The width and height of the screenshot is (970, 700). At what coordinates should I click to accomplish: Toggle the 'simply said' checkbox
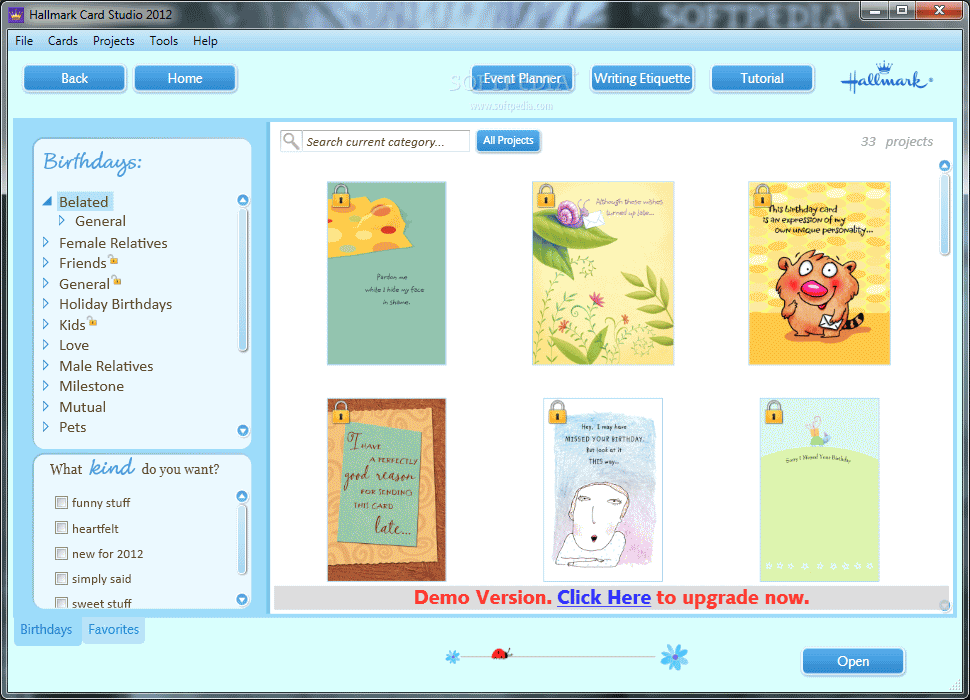click(x=61, y=578)
